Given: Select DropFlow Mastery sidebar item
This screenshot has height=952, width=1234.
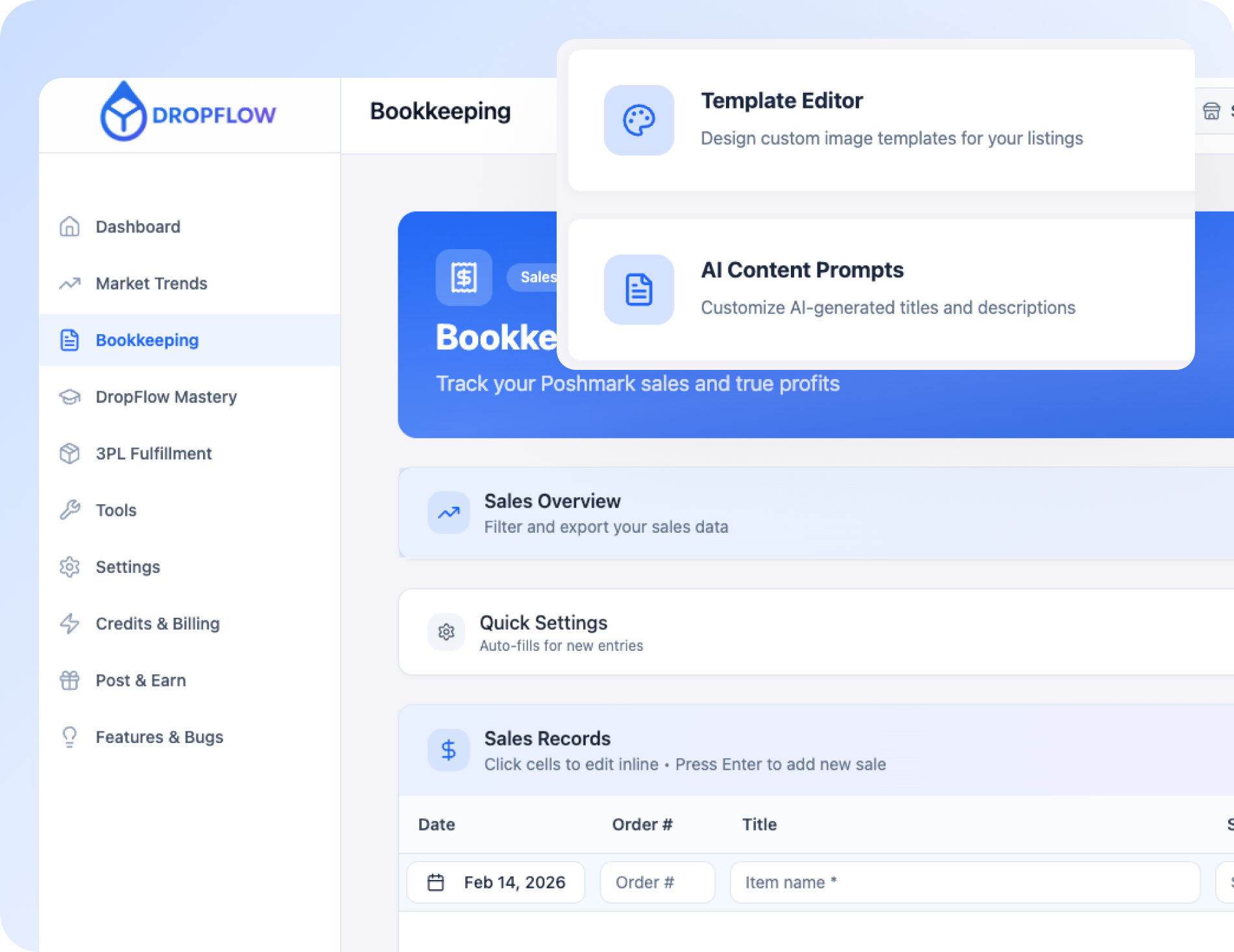Looking at the screenshot, I should pos(166,397).
